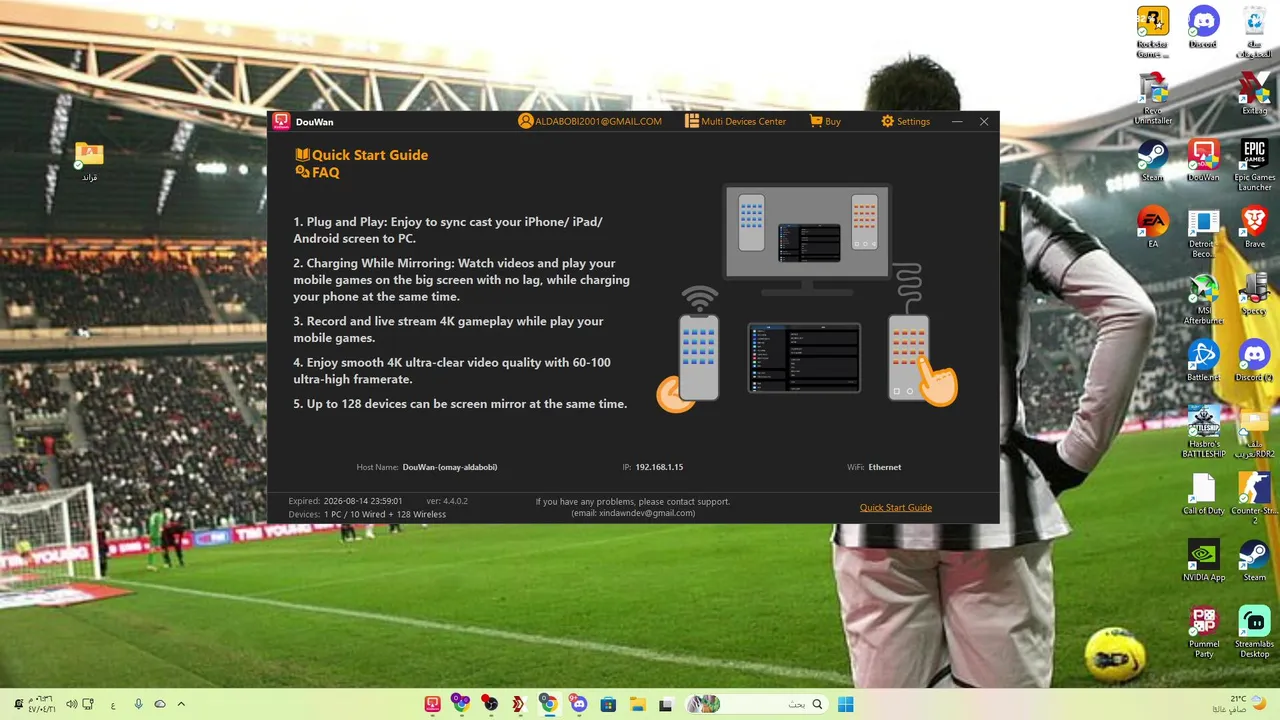Select the Detroit Become Human shortcut

pyautogui.click(x=1203, y=233)
